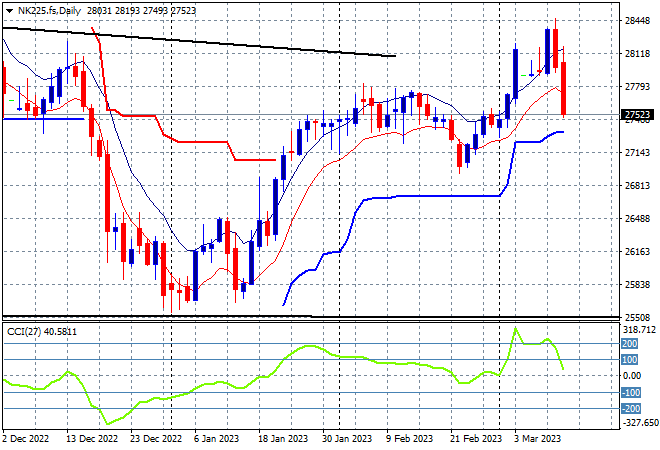
Task: Select the CCI -200 level label
Action: [631, 408]
